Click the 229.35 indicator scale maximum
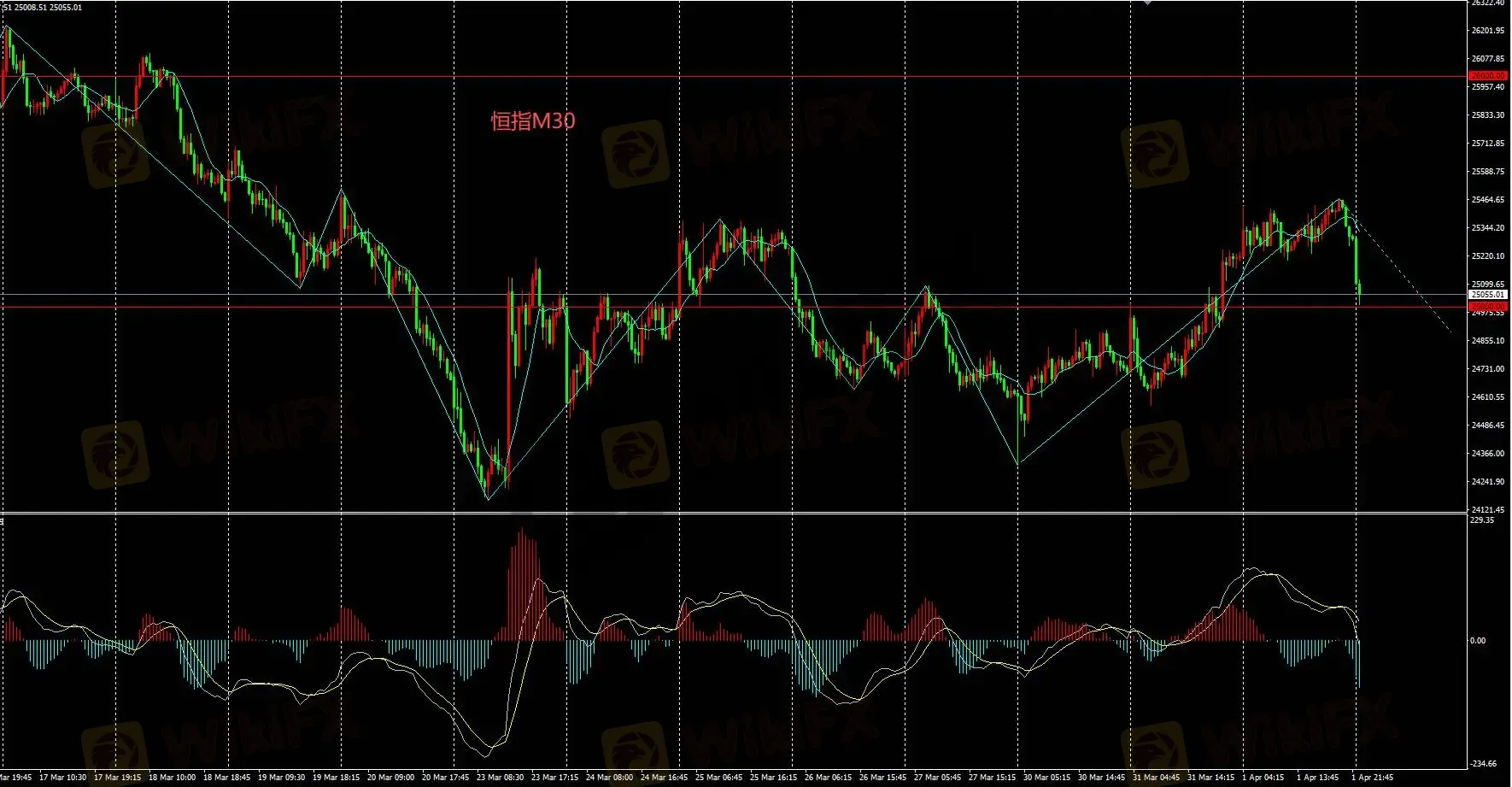Image resolution: width=1512 pixels, height=787 pixels. coord(1482,520)
